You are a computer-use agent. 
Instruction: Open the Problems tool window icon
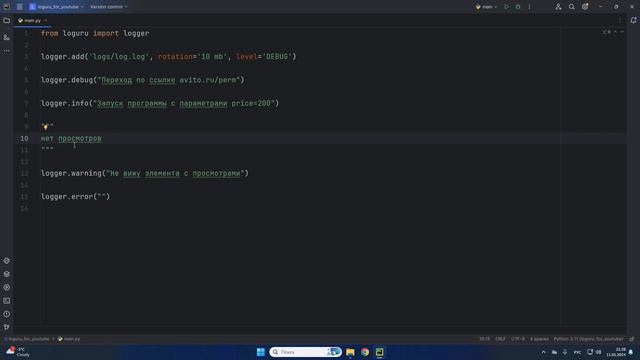pyautogui.click(x=7, y=314)
